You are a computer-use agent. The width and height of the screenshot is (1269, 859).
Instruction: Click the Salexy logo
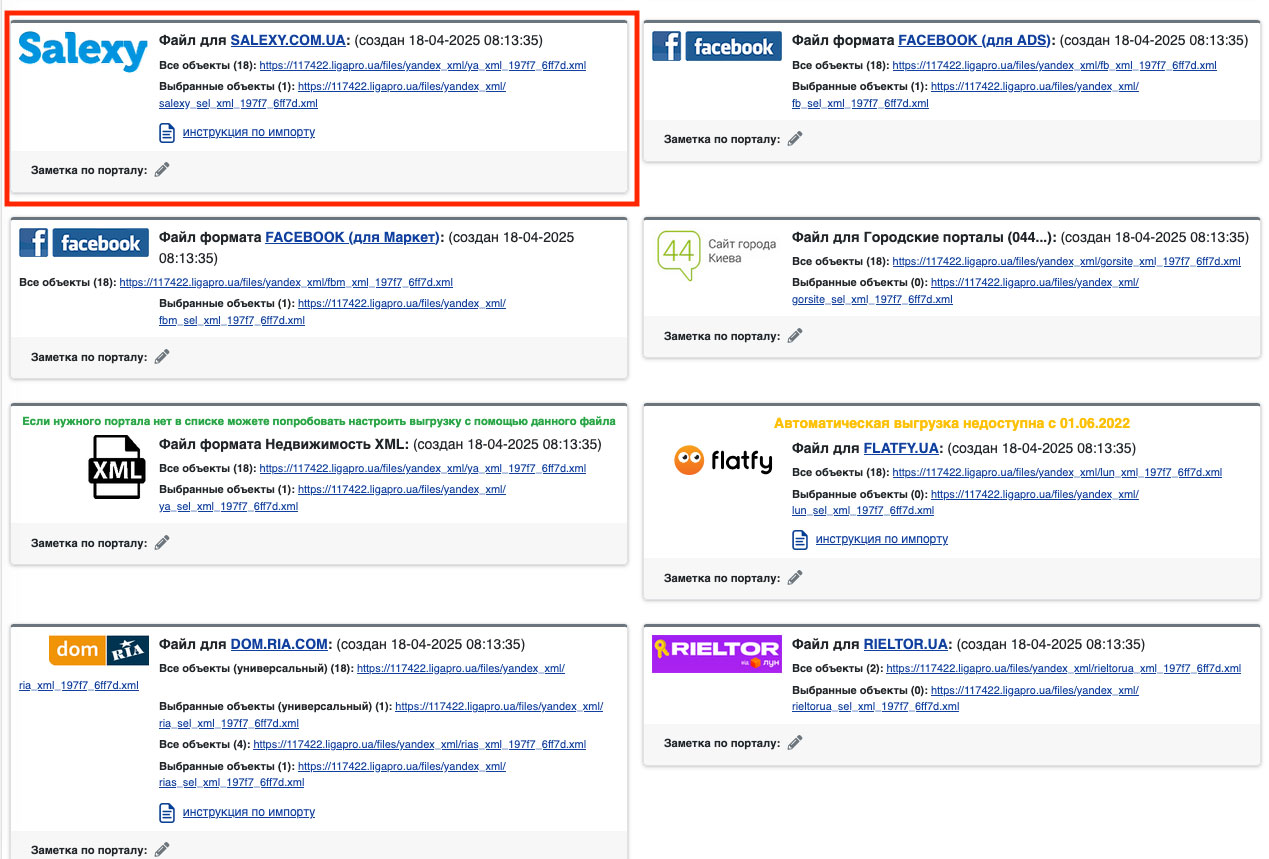(x=83, y=50)
